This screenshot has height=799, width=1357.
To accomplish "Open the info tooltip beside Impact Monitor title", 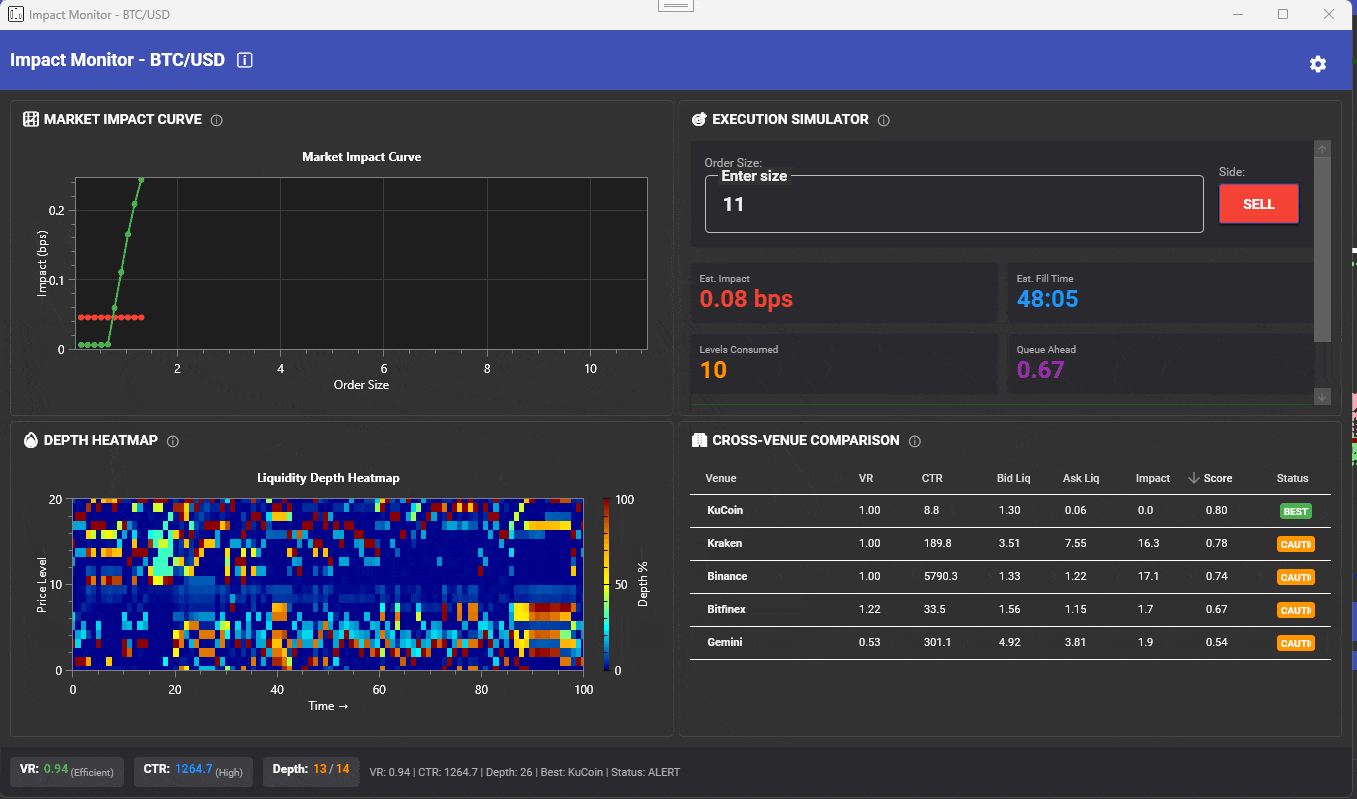I will [x=244, y=60].
